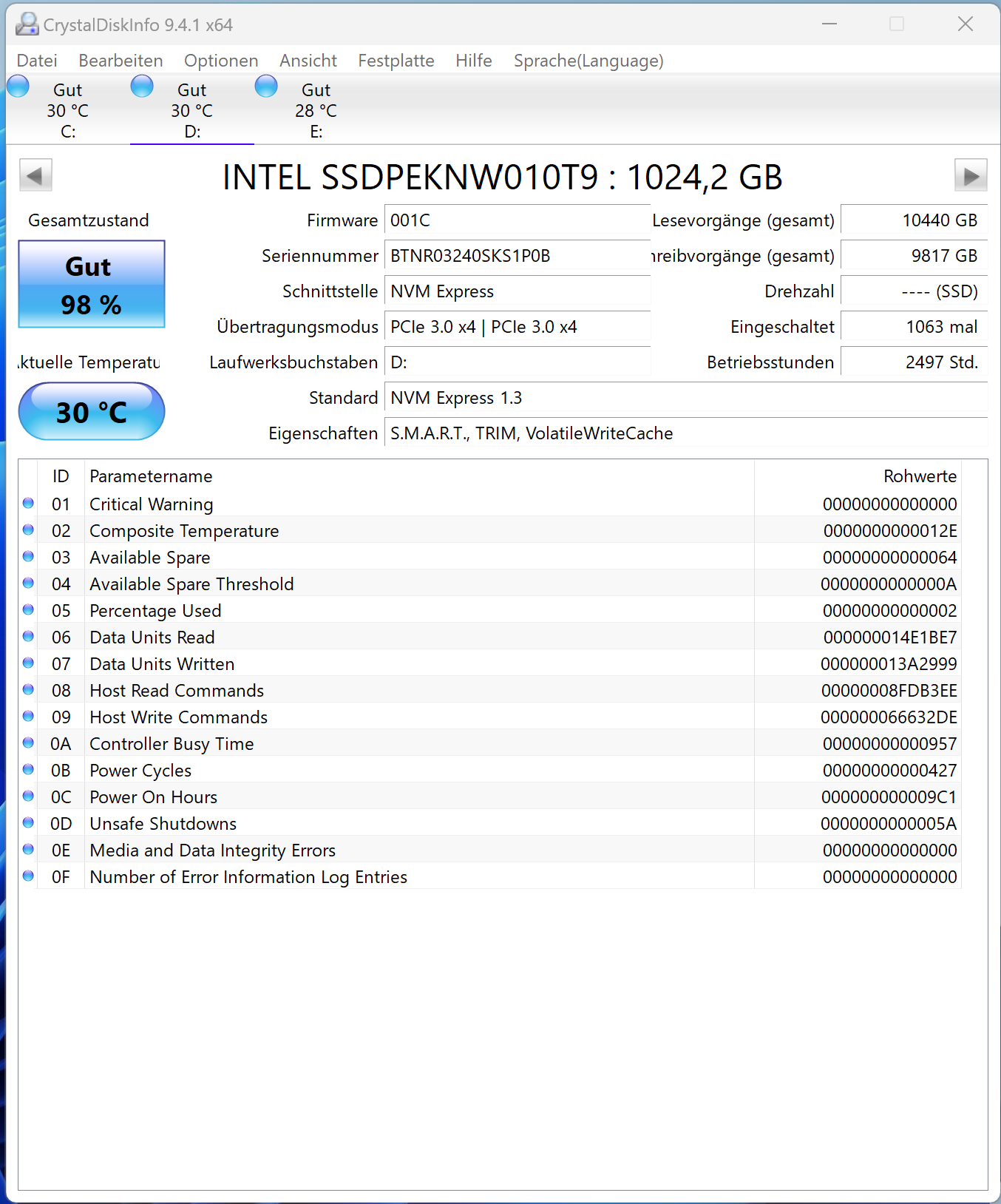Select drive E: health status orb
This screenshot has width=1001, height=1204.
click(266, 87)
